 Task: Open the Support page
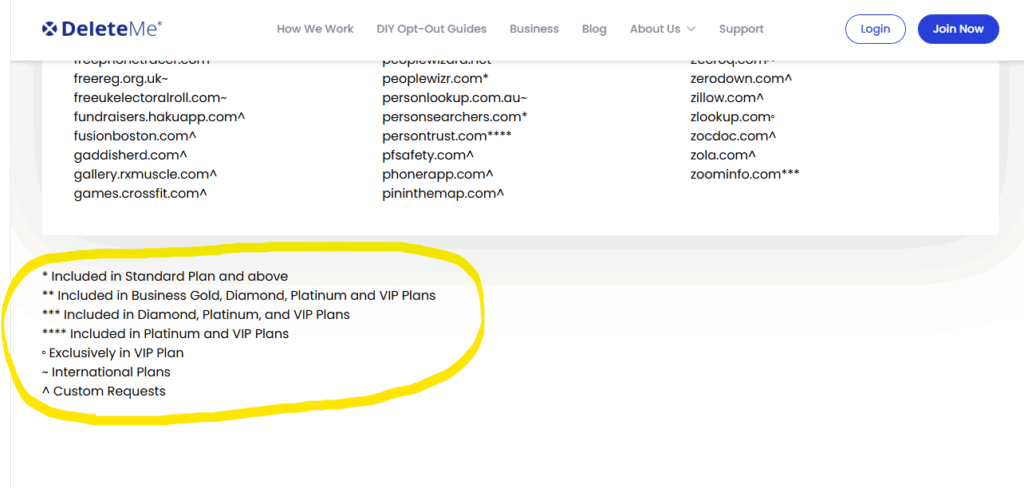pyautogui.click(x=741, y=29)
